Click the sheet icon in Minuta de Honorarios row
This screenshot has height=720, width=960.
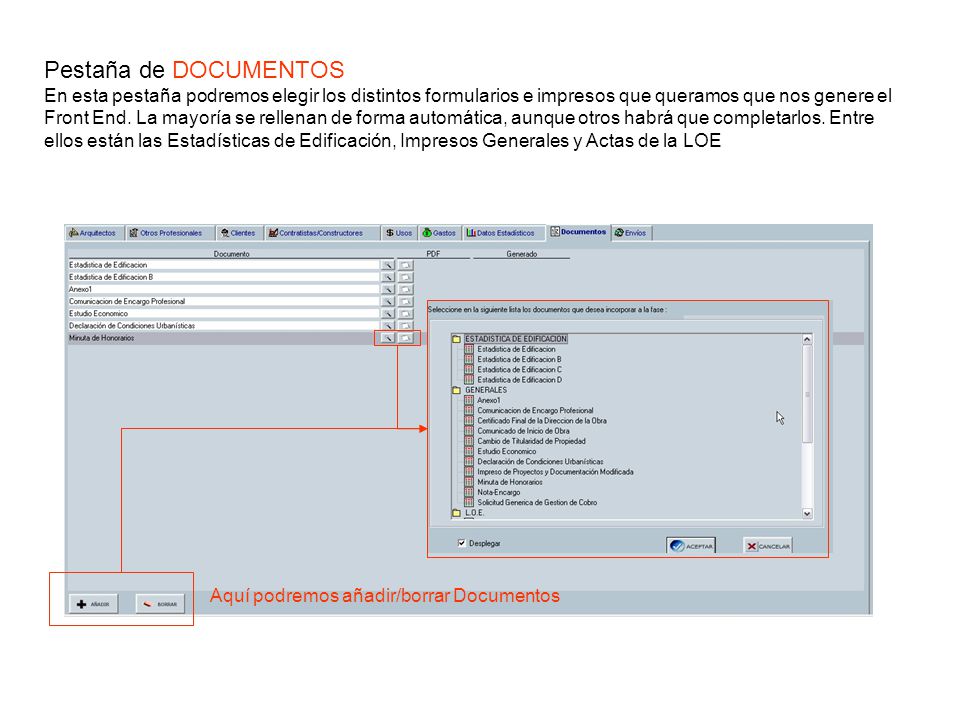pyautogui.click(x=405, y=338)
